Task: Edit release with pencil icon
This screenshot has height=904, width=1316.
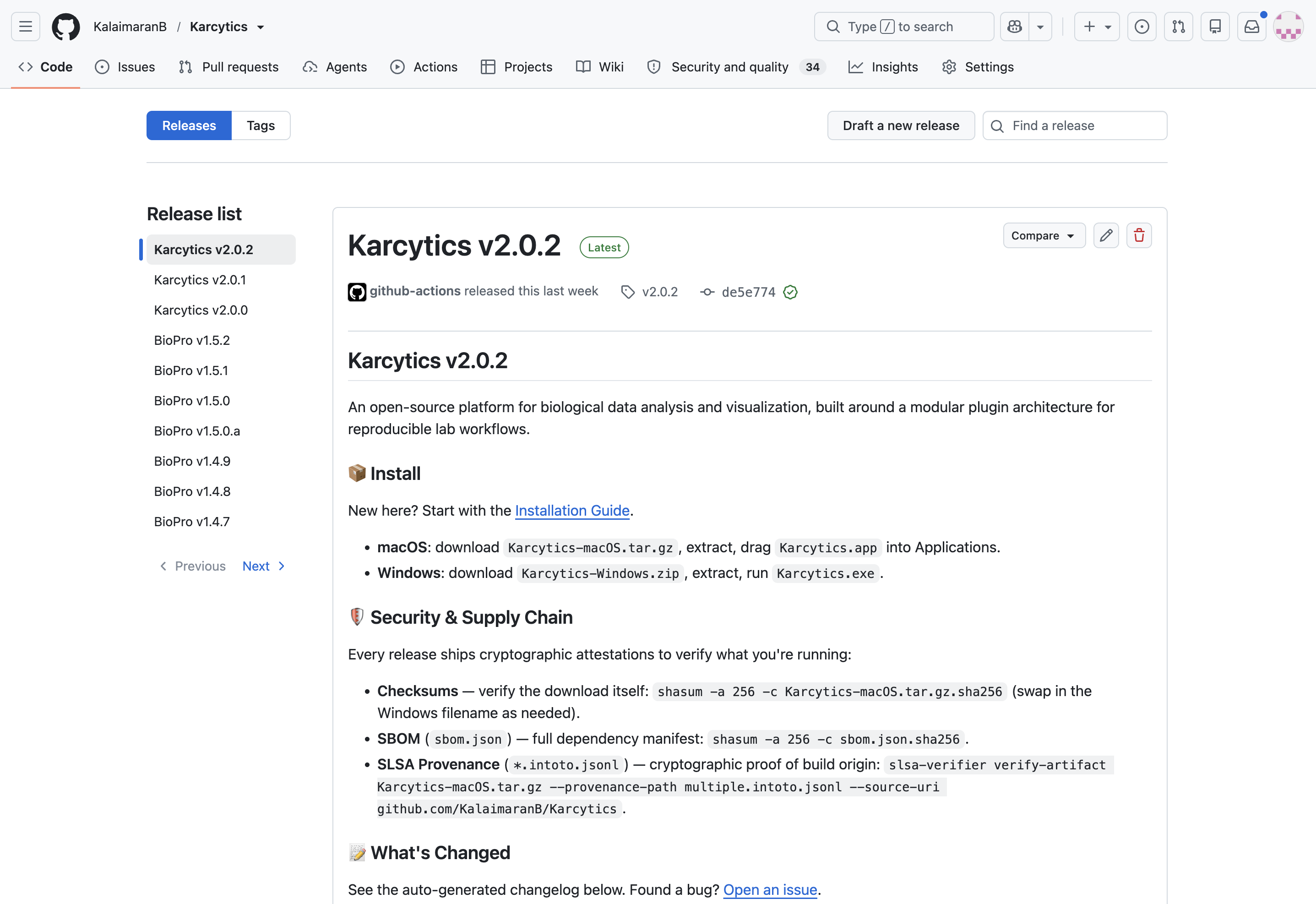Action: click(x=1106, y=236)
